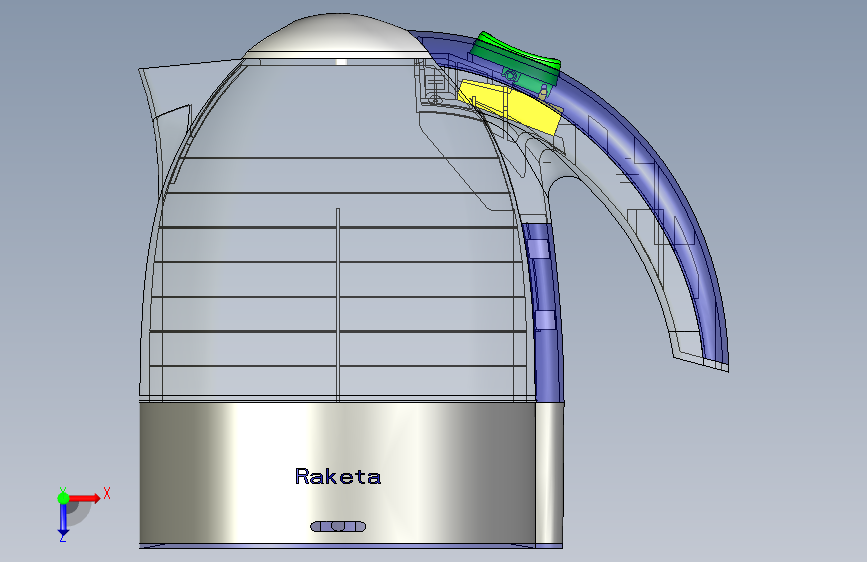The image size is (867, 562).
Task: Click the green Y axis origin ball
Action: click(x=63, y=498)
